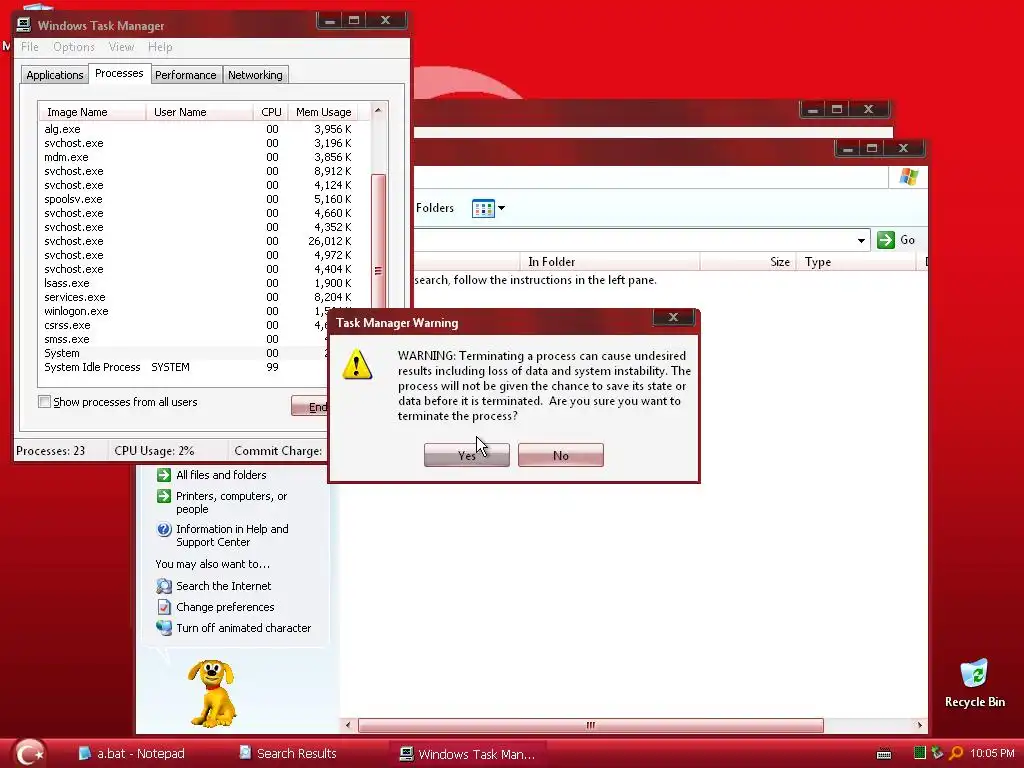Viewport: 1024px width, 768px height.
Task: Click the green Go arrow icon
Action: point(886,240)
